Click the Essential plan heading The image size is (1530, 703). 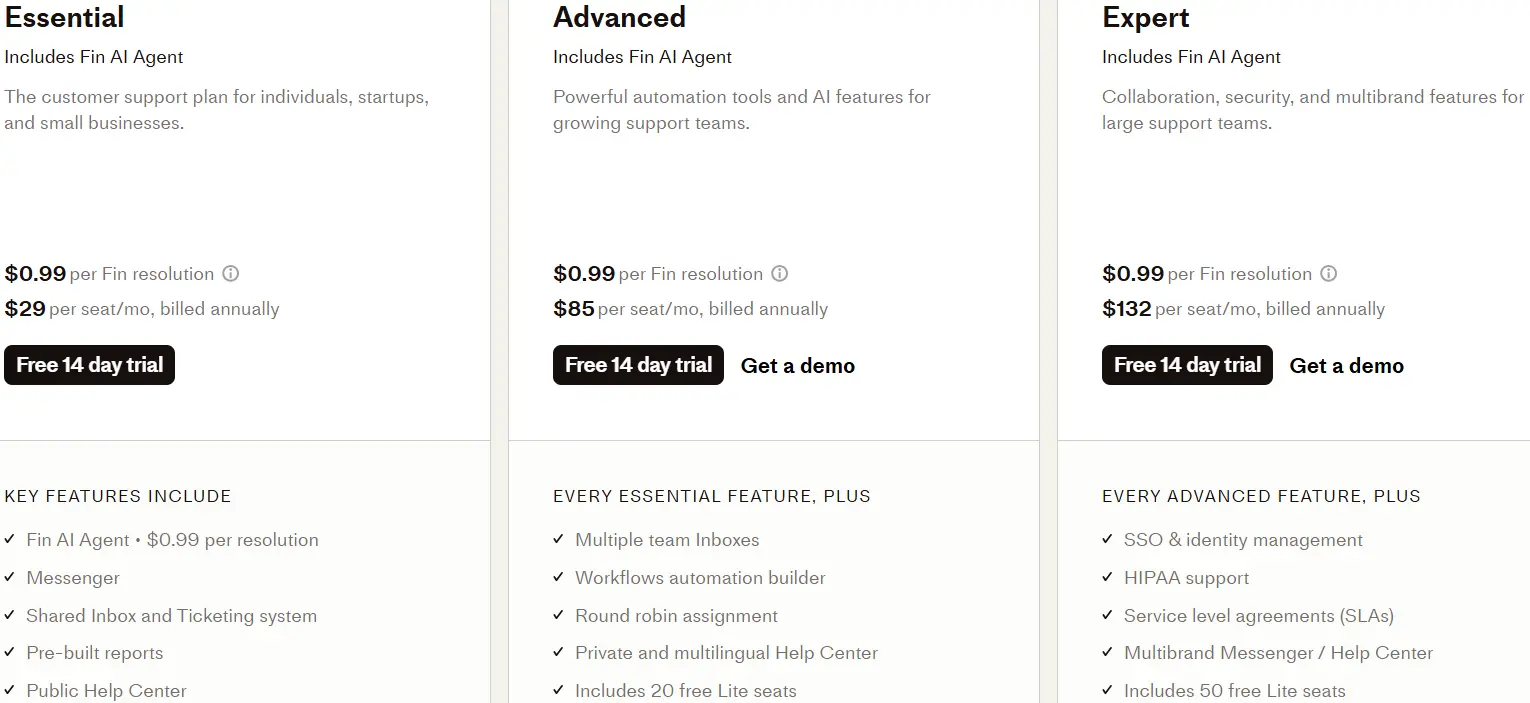click(x=64, y=17)
